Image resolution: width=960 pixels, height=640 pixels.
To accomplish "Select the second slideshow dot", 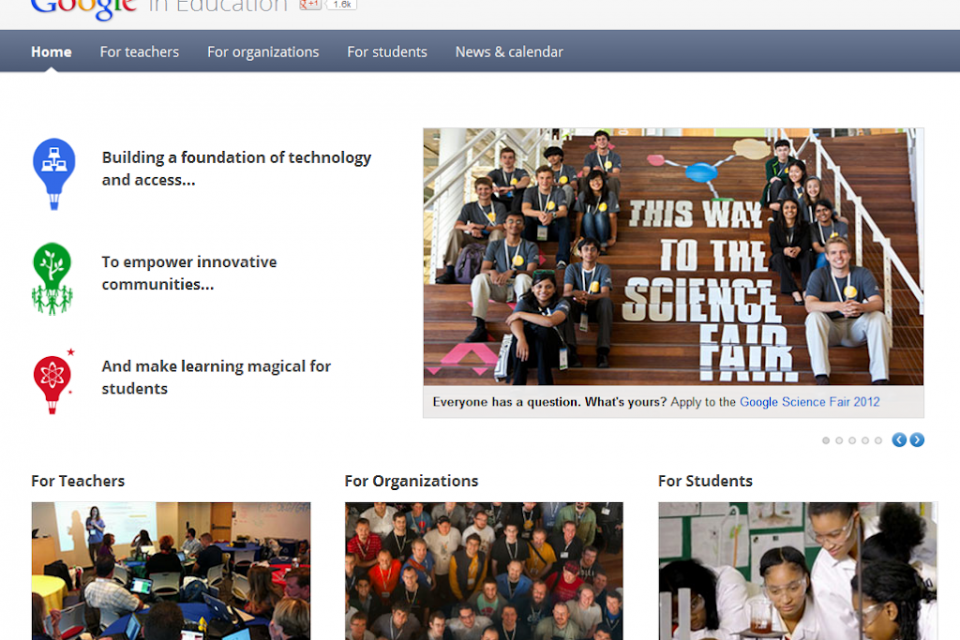I will (x=839, y=440).
